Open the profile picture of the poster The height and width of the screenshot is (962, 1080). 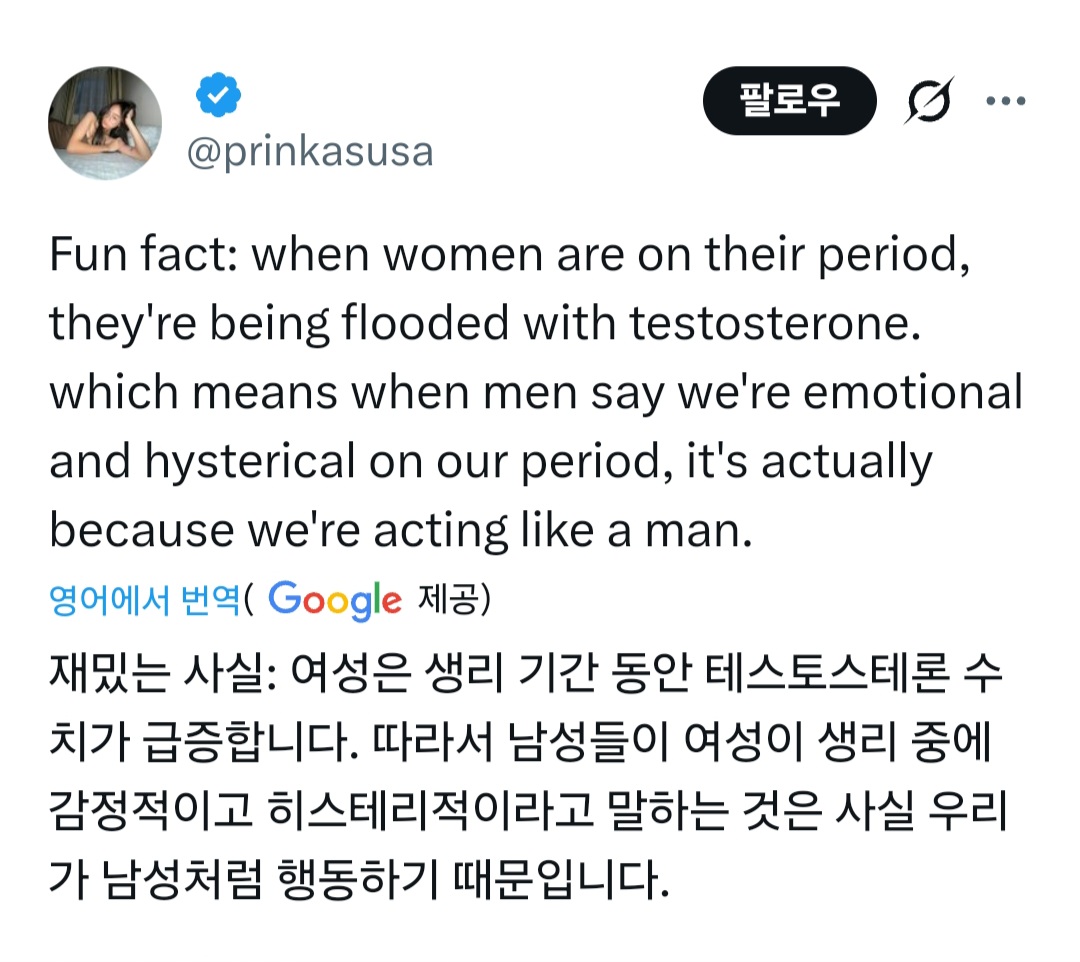[x=105, y=124]
